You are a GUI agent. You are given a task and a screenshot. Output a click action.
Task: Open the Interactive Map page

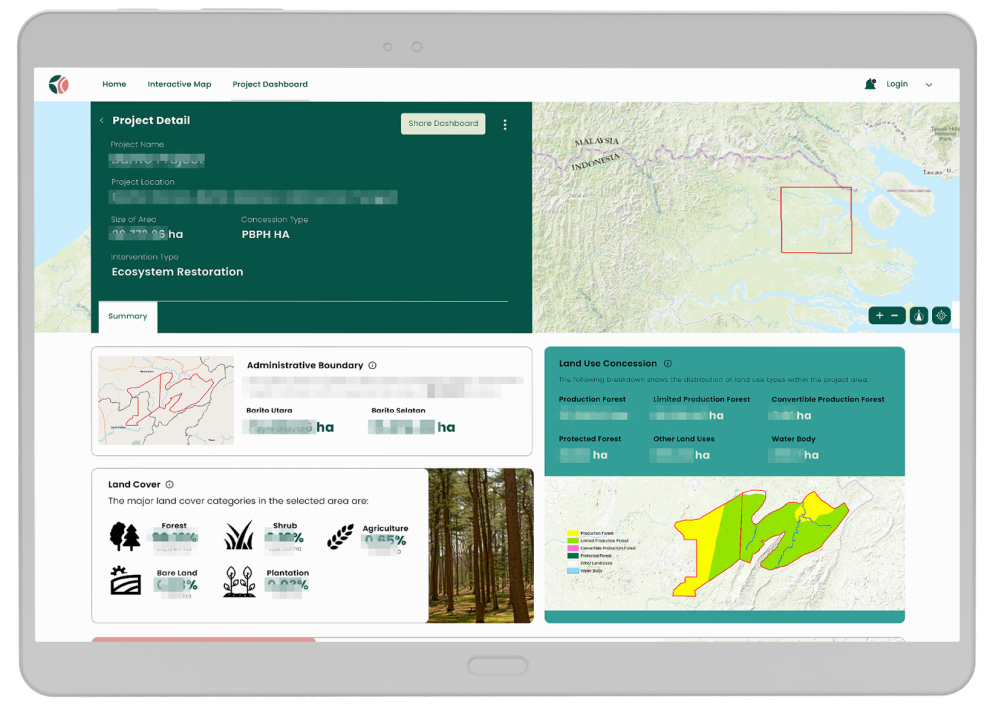tap(179, 85)
